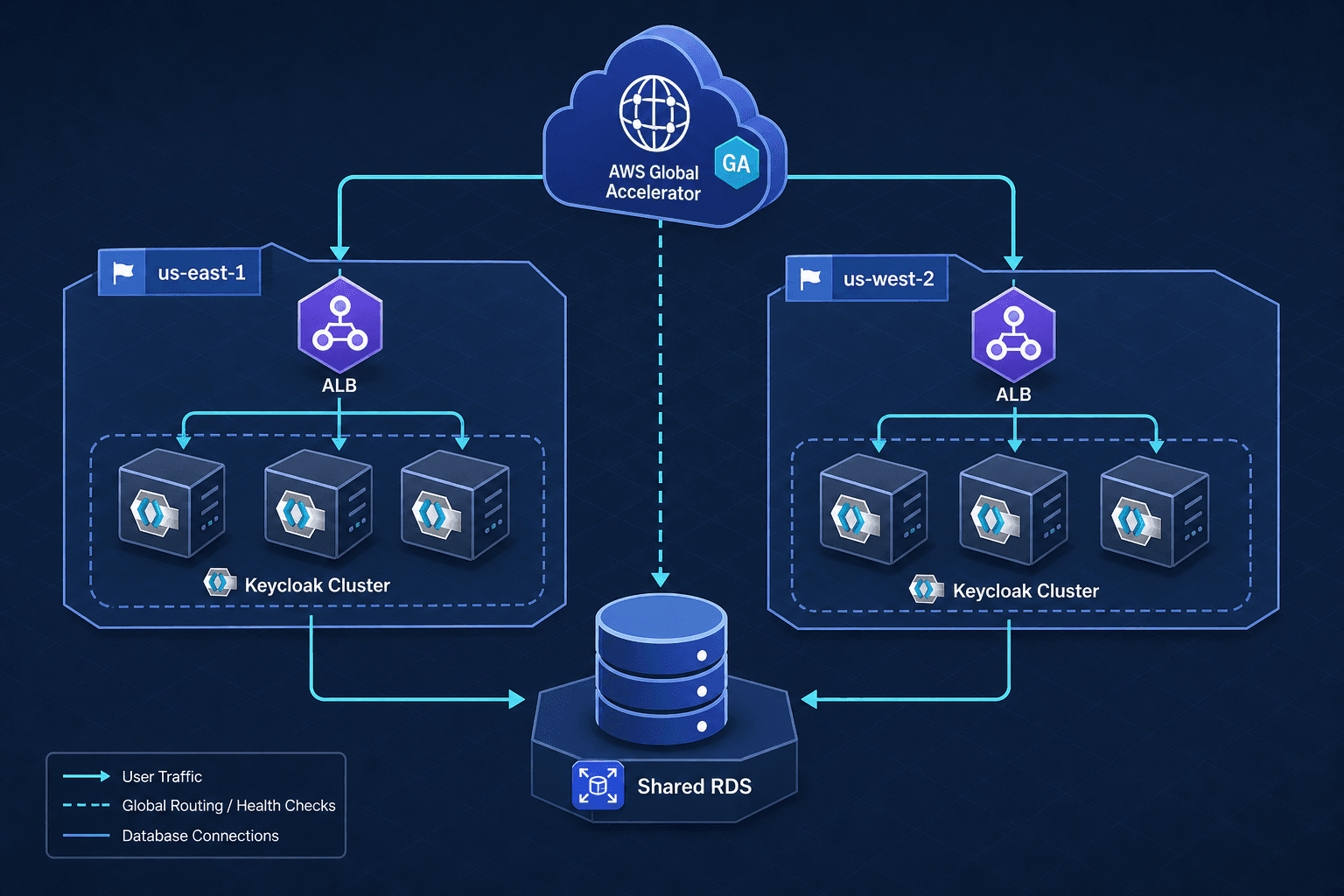Select middle Keycloak server in us-east-1

click(x=318, y=504)
